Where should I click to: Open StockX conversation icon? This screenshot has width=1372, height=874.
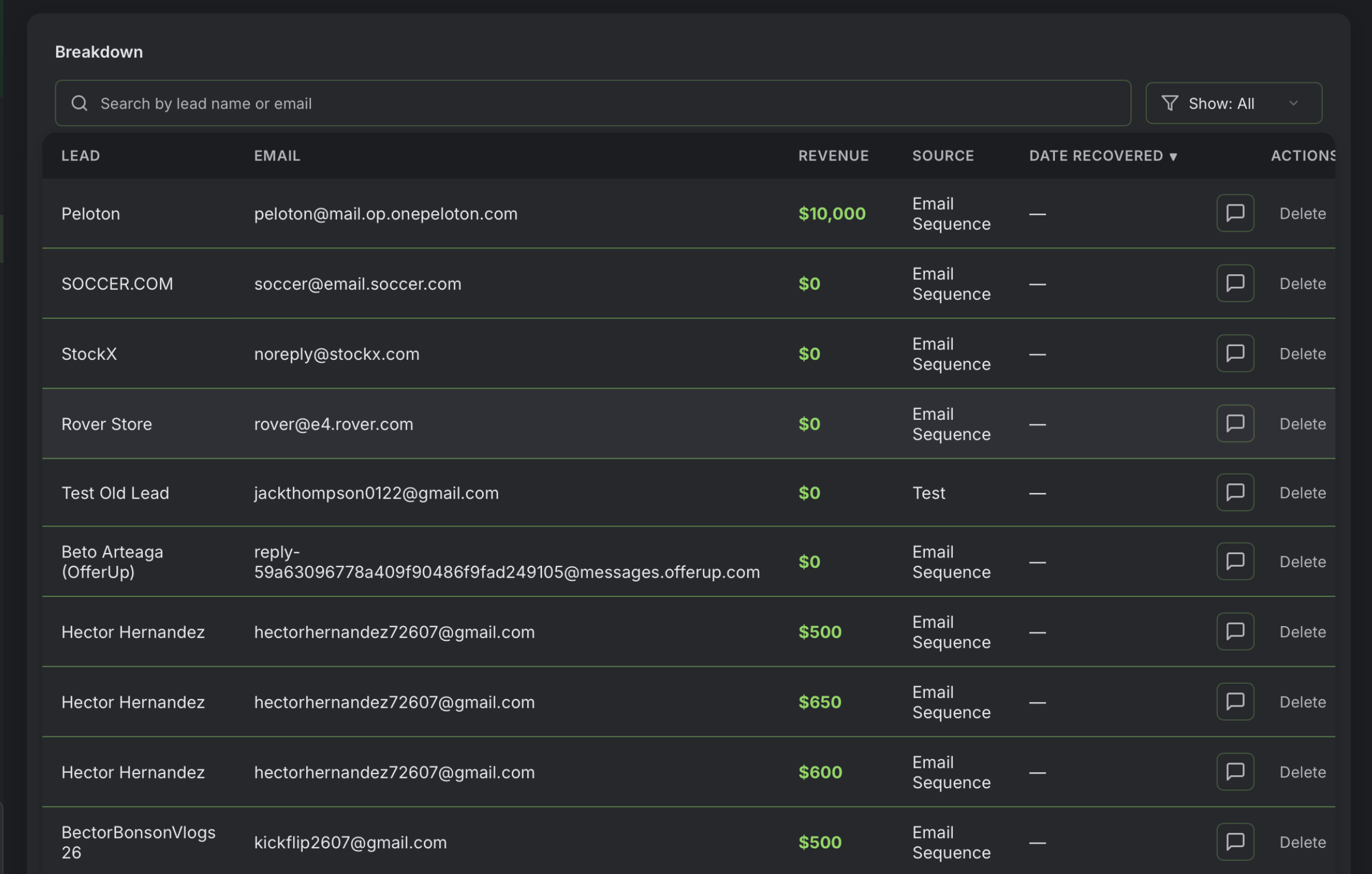click(x=1235, y=354)
